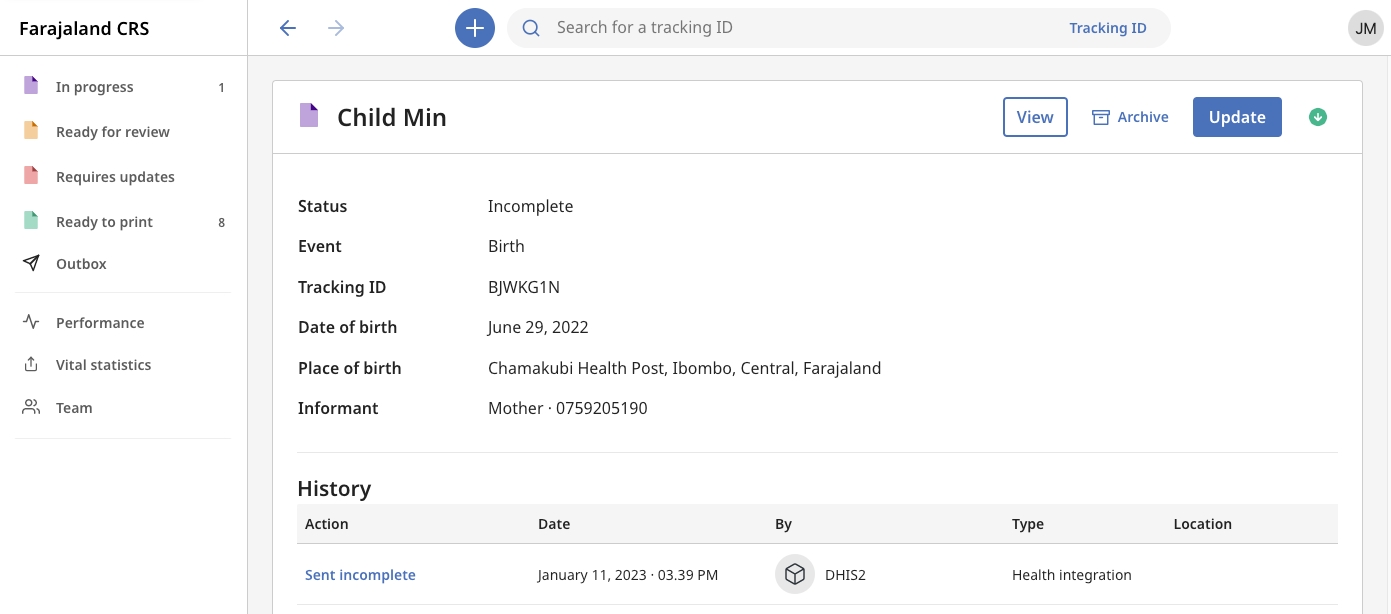Go to Ready to print list
This screenshot has height=614, width=1391.
coord(104,222)
